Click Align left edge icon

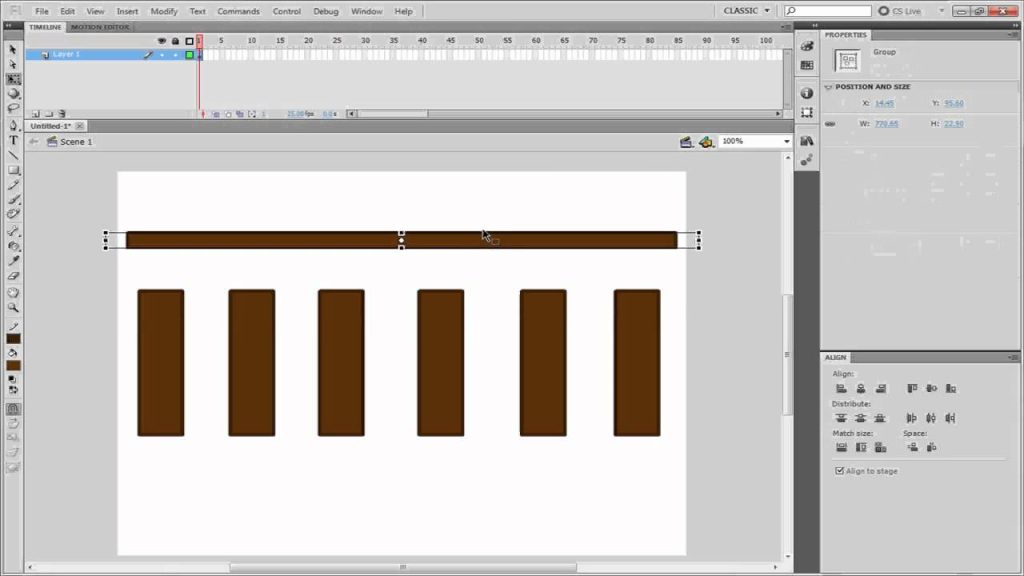(841, 389)
